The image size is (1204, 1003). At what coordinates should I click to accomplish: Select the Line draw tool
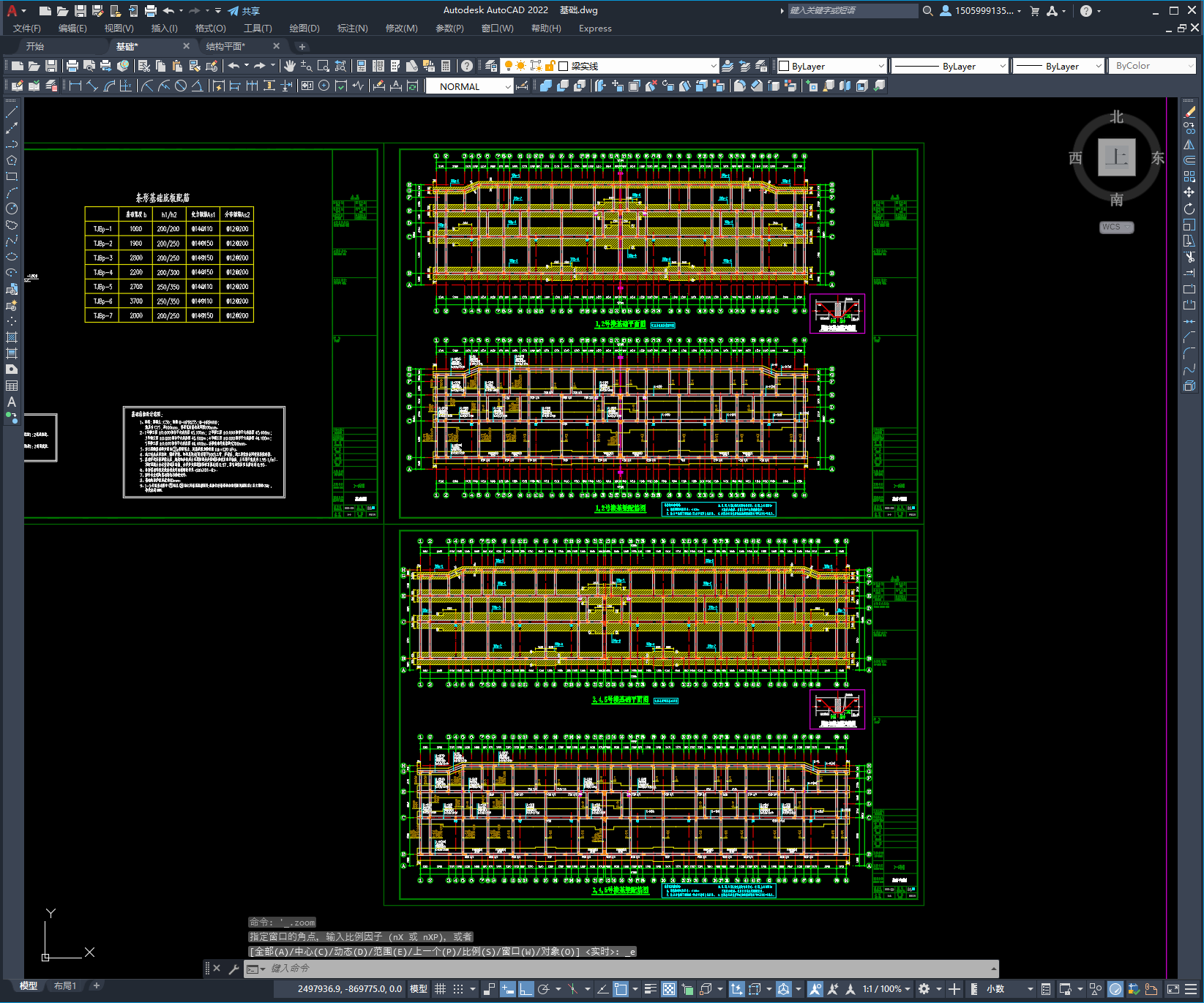pos(12,112)
